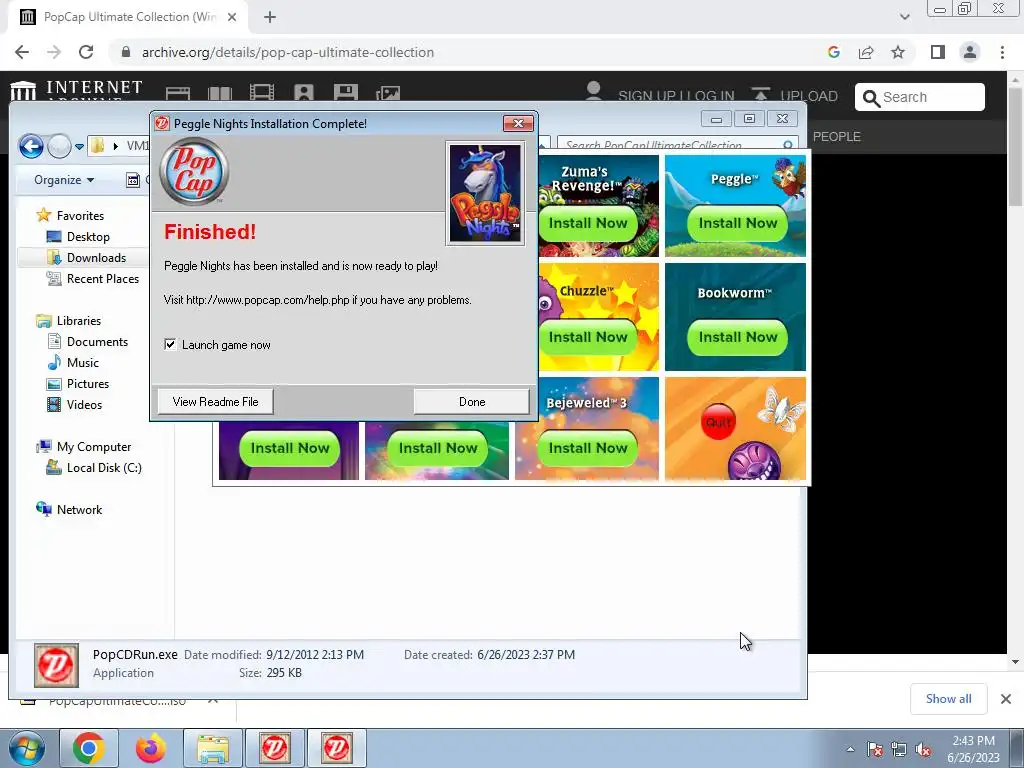Open the Explorer recent locations dropdown arrow
Viewport: 1024px width, 768px height.
click(x=79, y=146)
